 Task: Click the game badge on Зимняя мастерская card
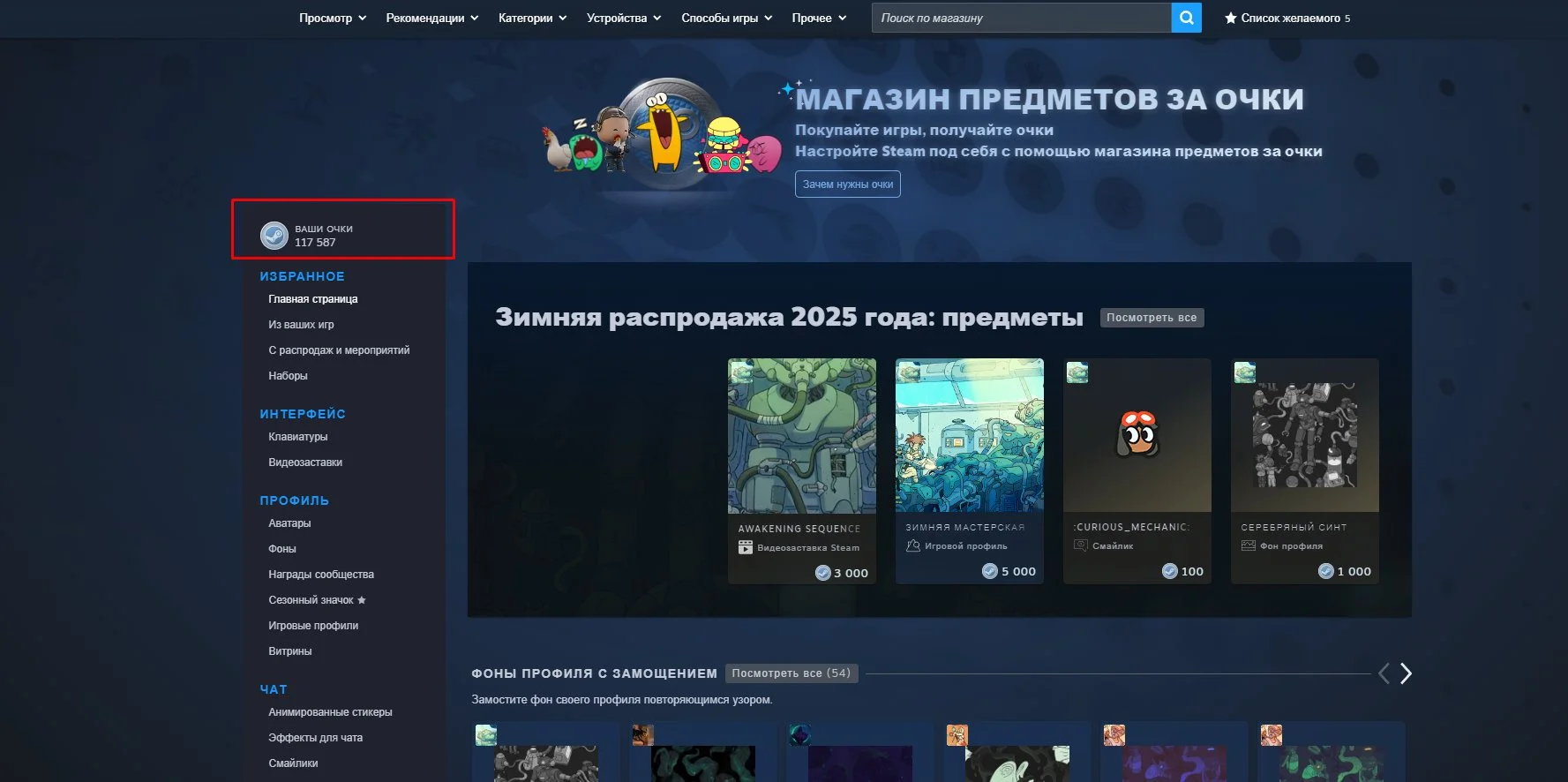[908, 371]
